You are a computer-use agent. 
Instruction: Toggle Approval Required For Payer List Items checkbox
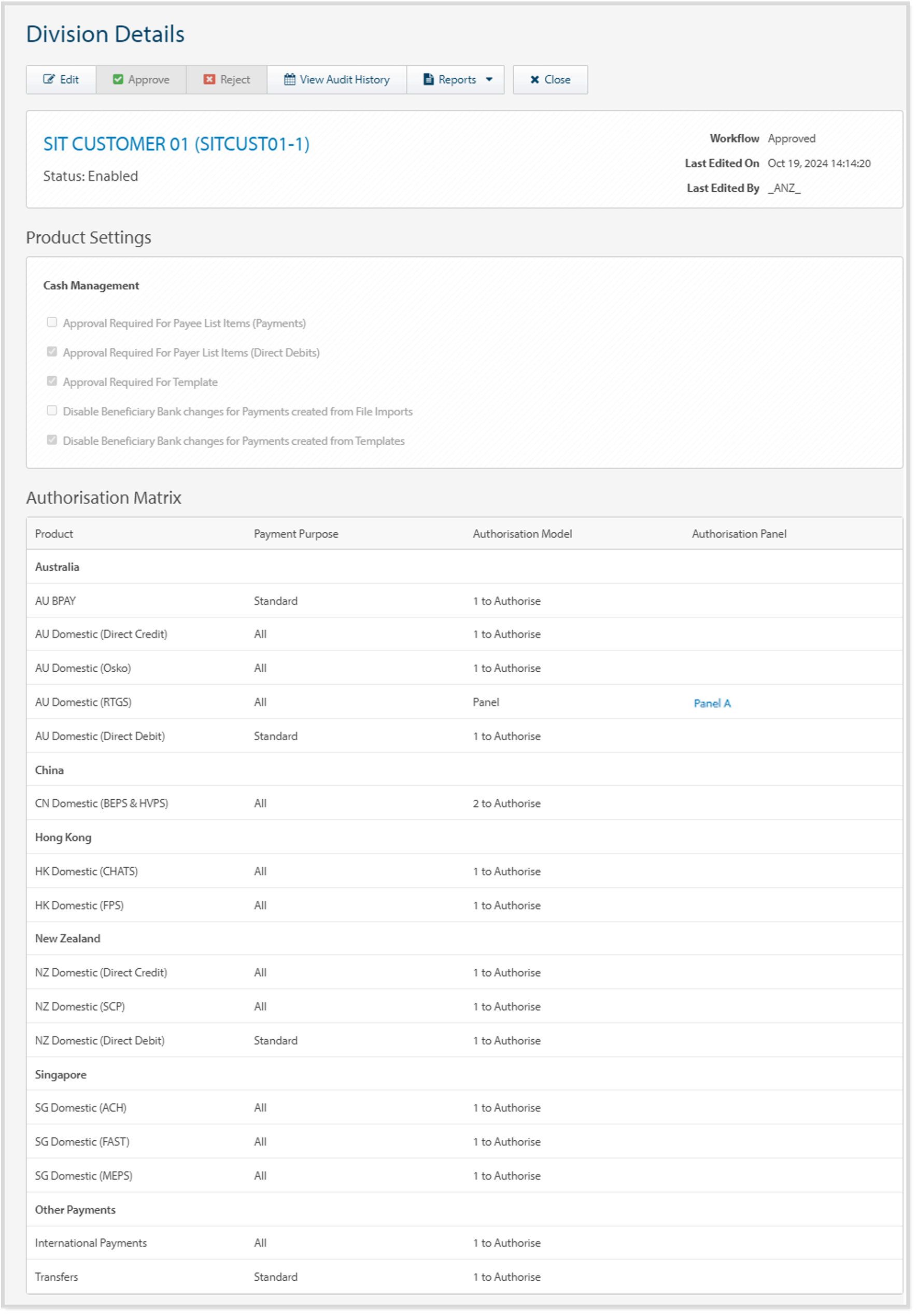pos(52,352)
